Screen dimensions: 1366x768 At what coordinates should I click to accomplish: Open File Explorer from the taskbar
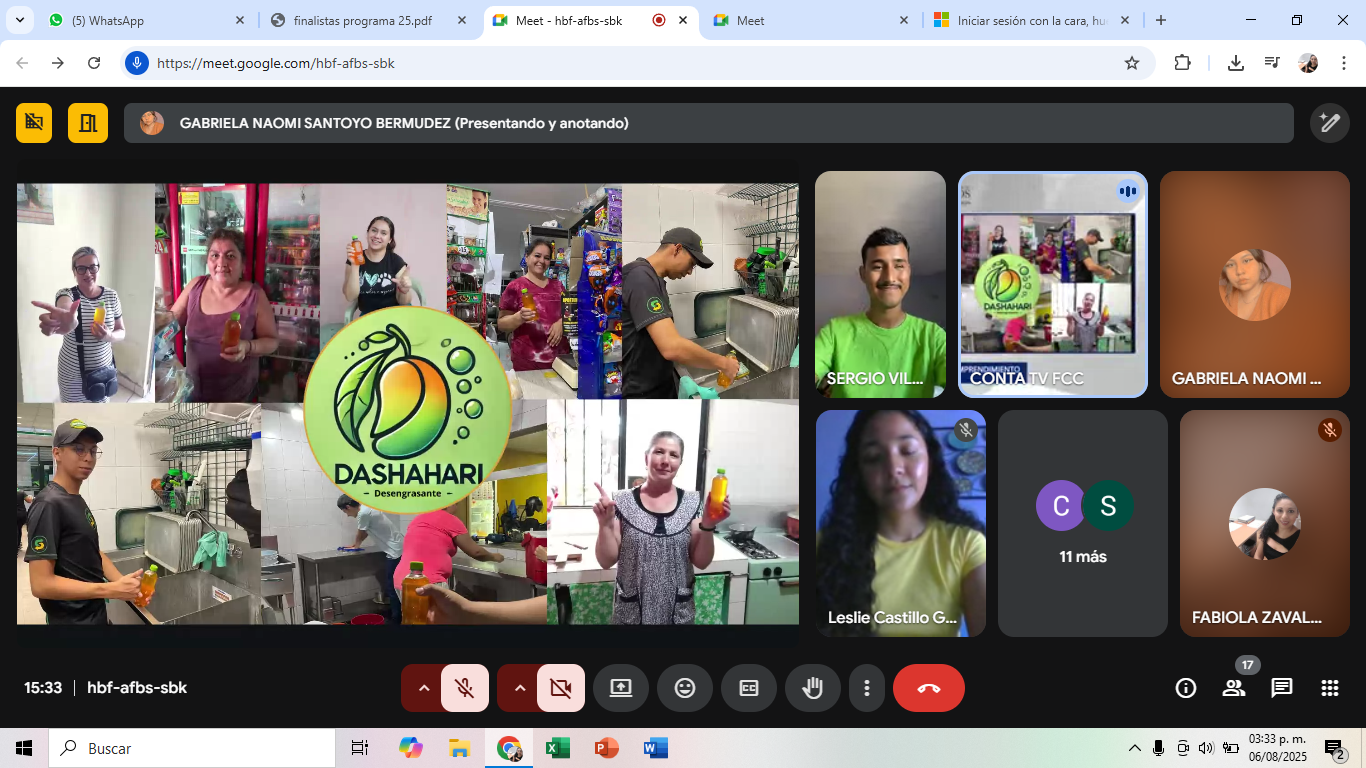point(459,748)
